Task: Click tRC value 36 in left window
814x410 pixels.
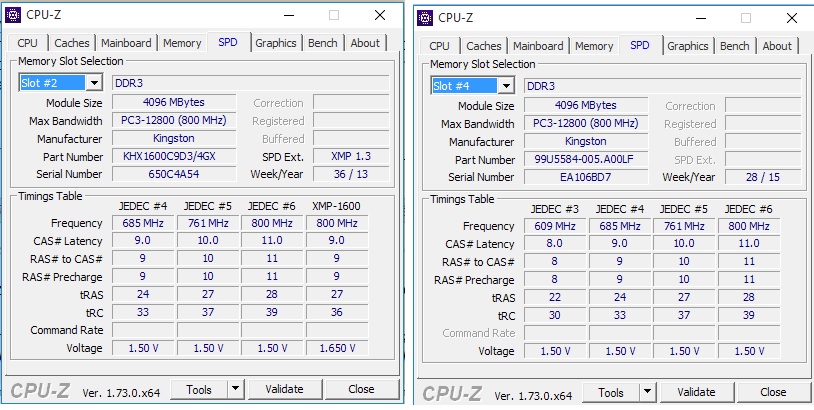Action: click(337, 312)
